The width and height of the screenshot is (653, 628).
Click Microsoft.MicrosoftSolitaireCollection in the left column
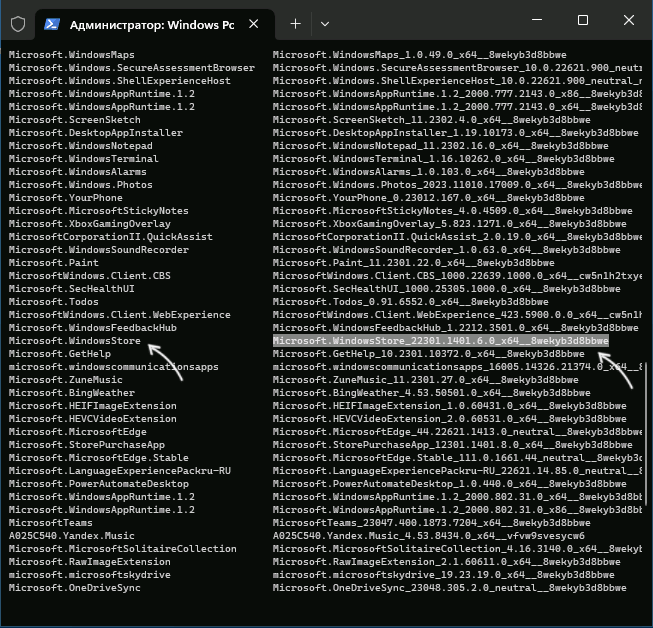click(x=122, y=548)
